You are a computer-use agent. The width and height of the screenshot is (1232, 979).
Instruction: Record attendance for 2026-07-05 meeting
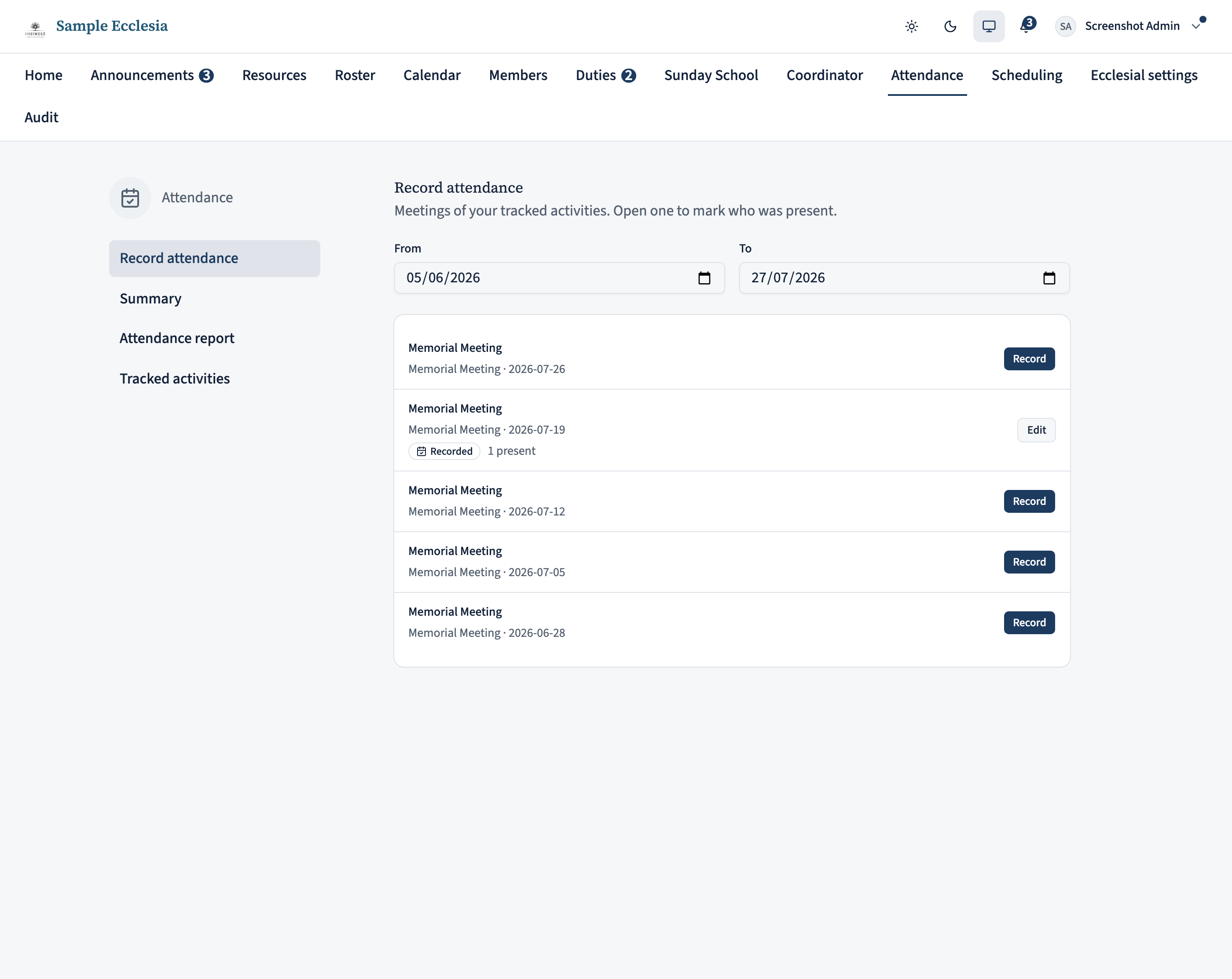click(1029, 562)
